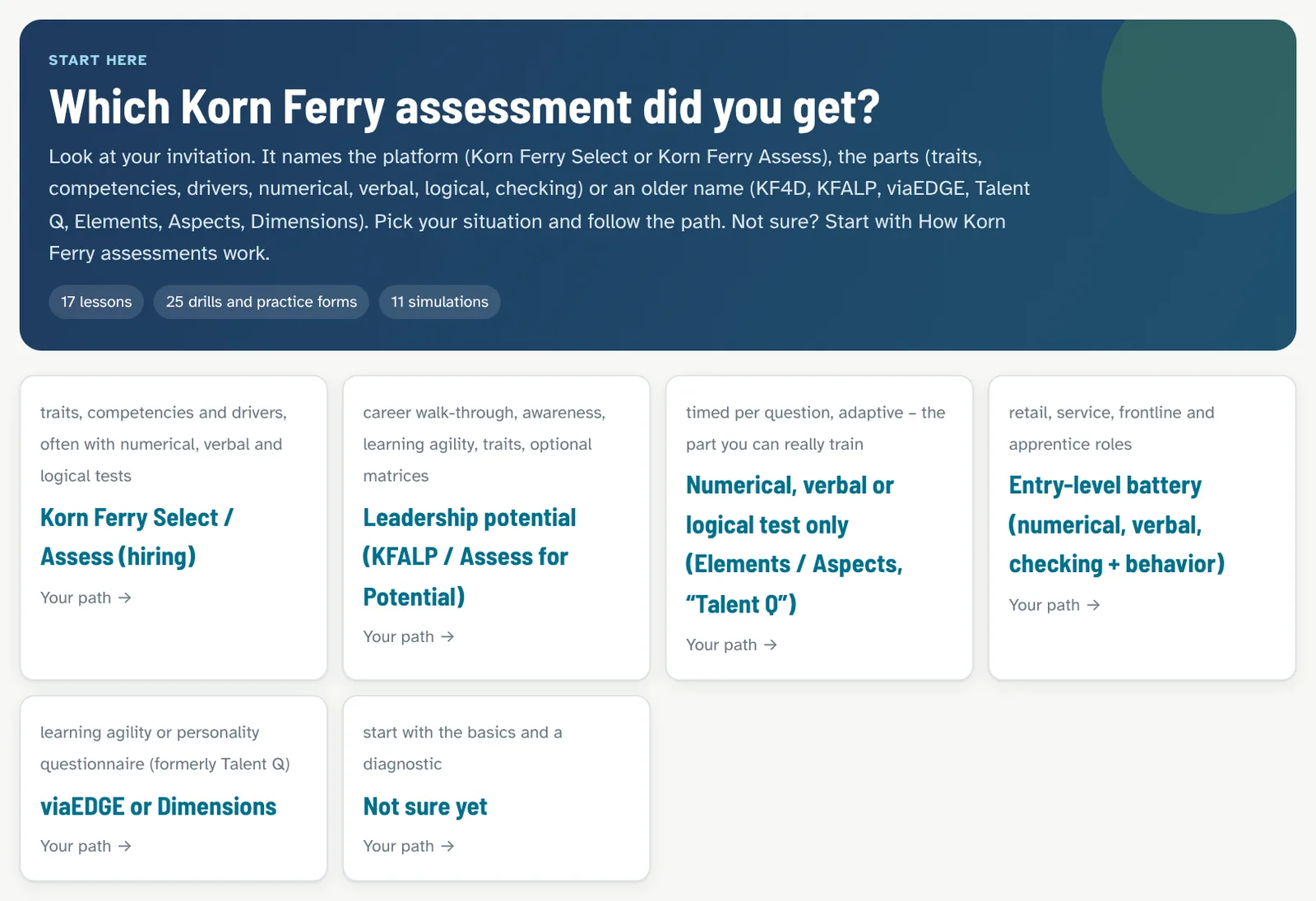Screen dimensions: 1316x901
Task: Click description 'learning agility or personality questionnaire'
Action: [x=165, y=748]
